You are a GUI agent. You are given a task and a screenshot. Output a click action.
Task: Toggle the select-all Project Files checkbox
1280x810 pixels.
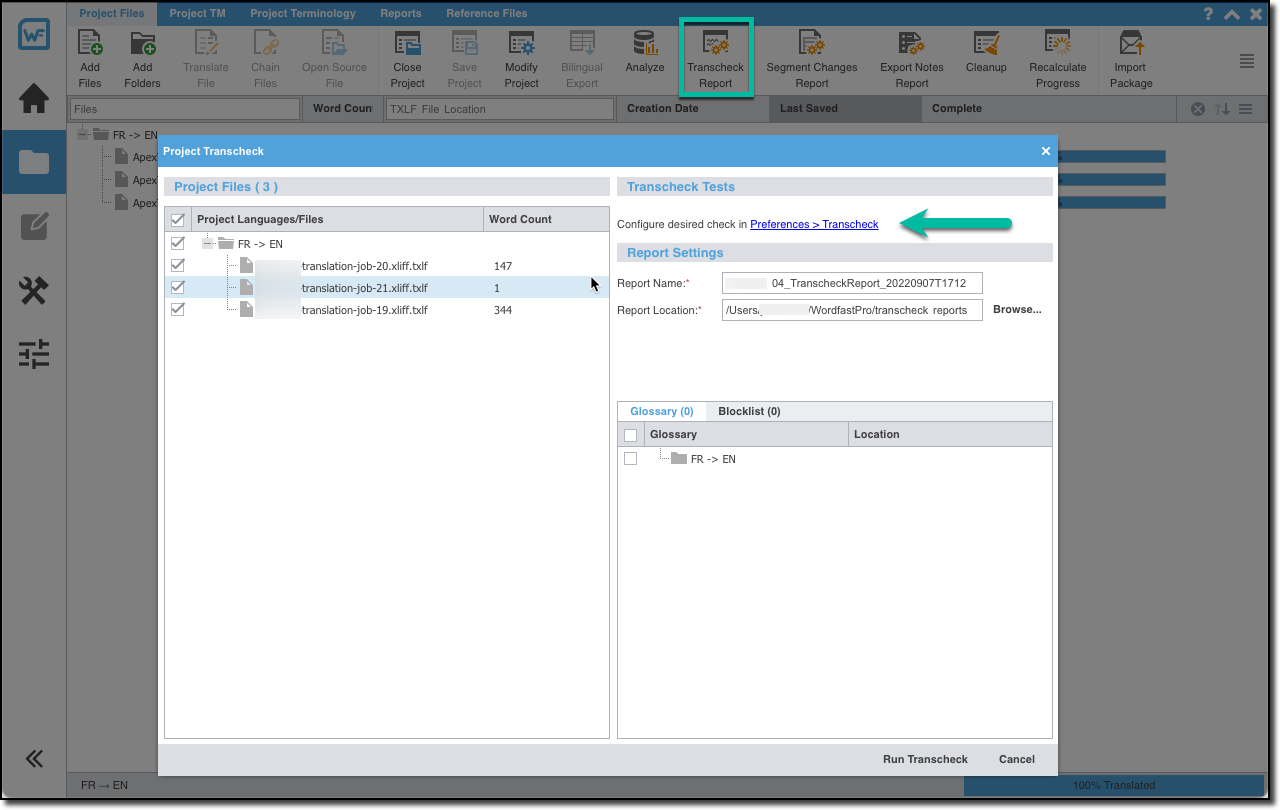178,220
